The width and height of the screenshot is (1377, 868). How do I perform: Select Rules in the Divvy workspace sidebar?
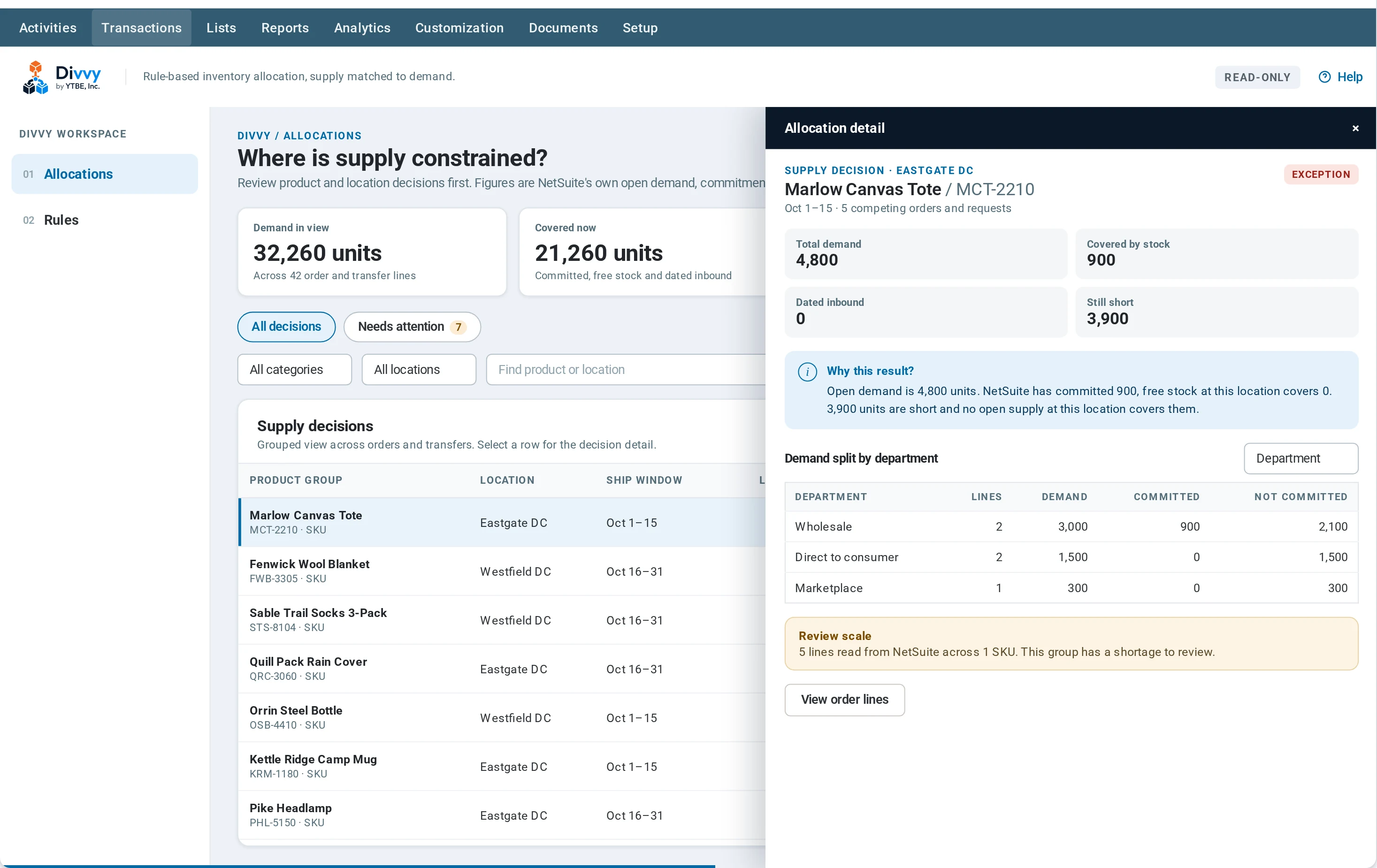[x=105, y=220]
